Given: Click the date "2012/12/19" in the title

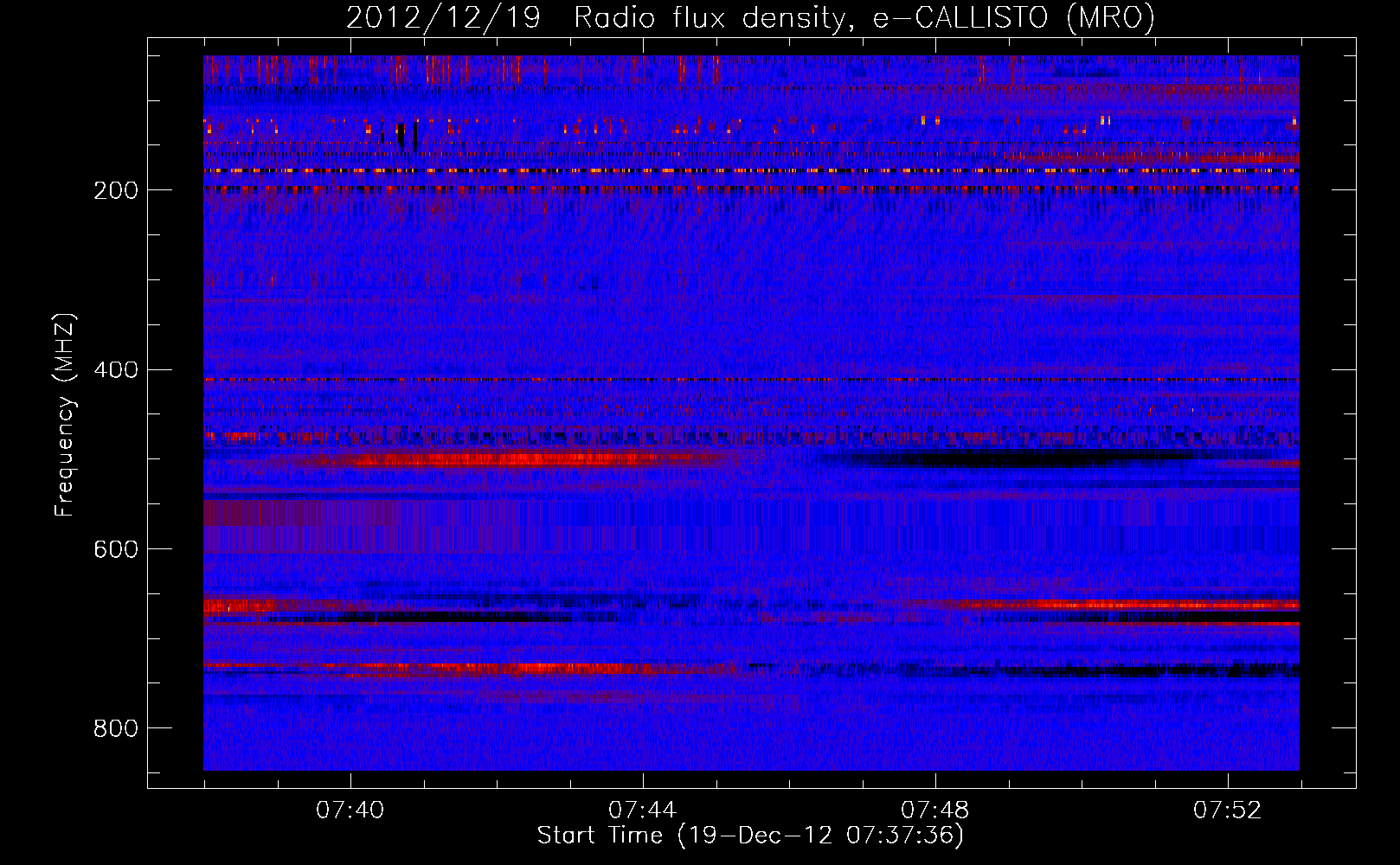Looking at the screenshot, I should tap(443, 18).
